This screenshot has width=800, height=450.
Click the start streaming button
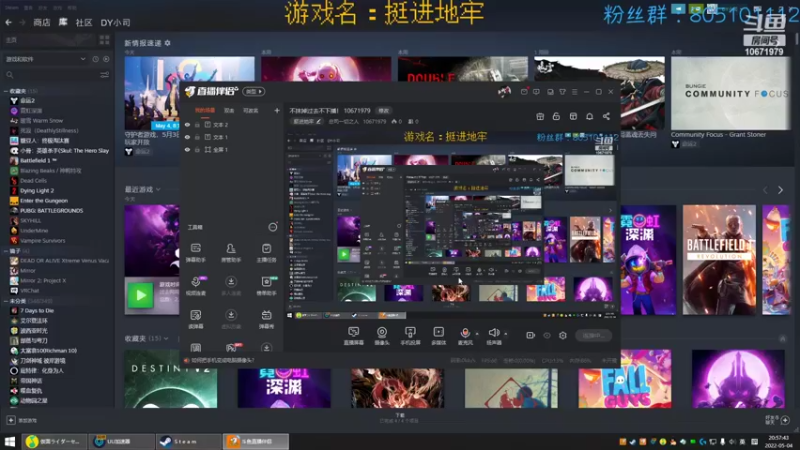[593, 335]
